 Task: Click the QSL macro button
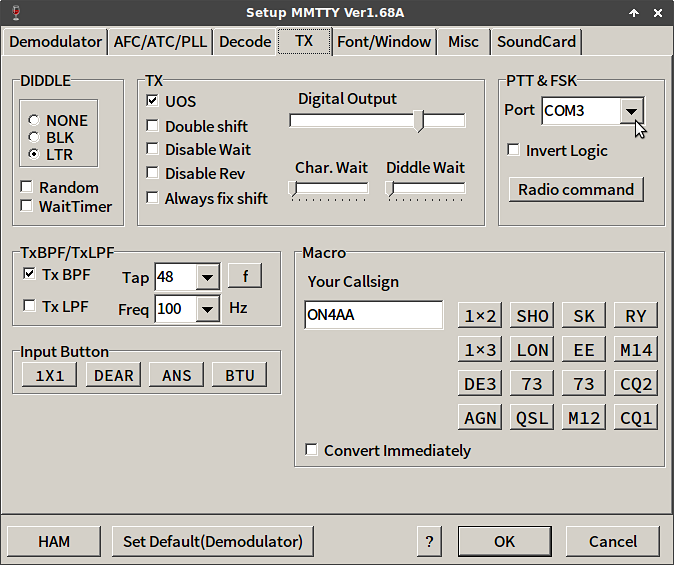pyautogui.click(x=532, y=418)
